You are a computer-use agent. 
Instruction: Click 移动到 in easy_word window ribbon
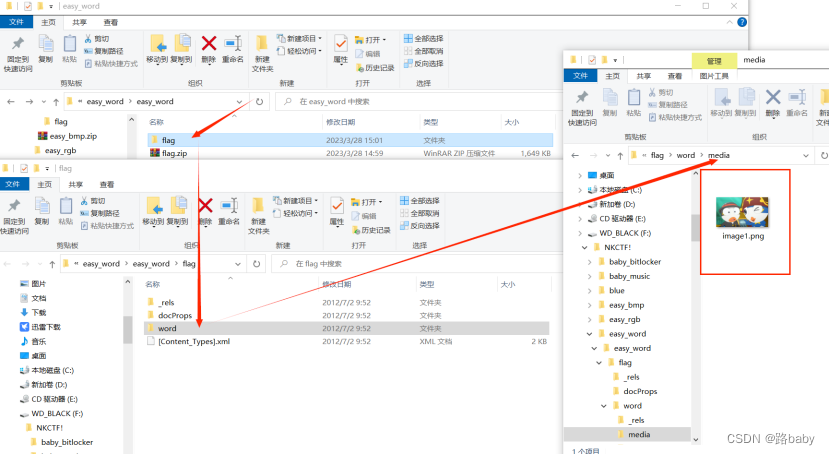click(157, 49)
